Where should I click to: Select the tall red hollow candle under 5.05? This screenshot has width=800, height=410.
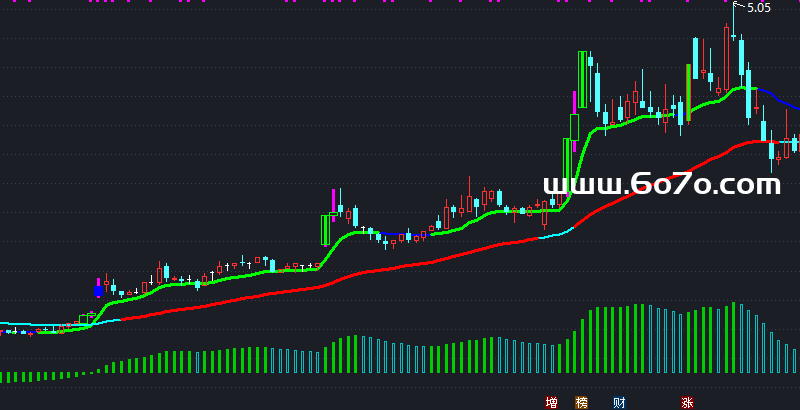[x=726, y=55]
